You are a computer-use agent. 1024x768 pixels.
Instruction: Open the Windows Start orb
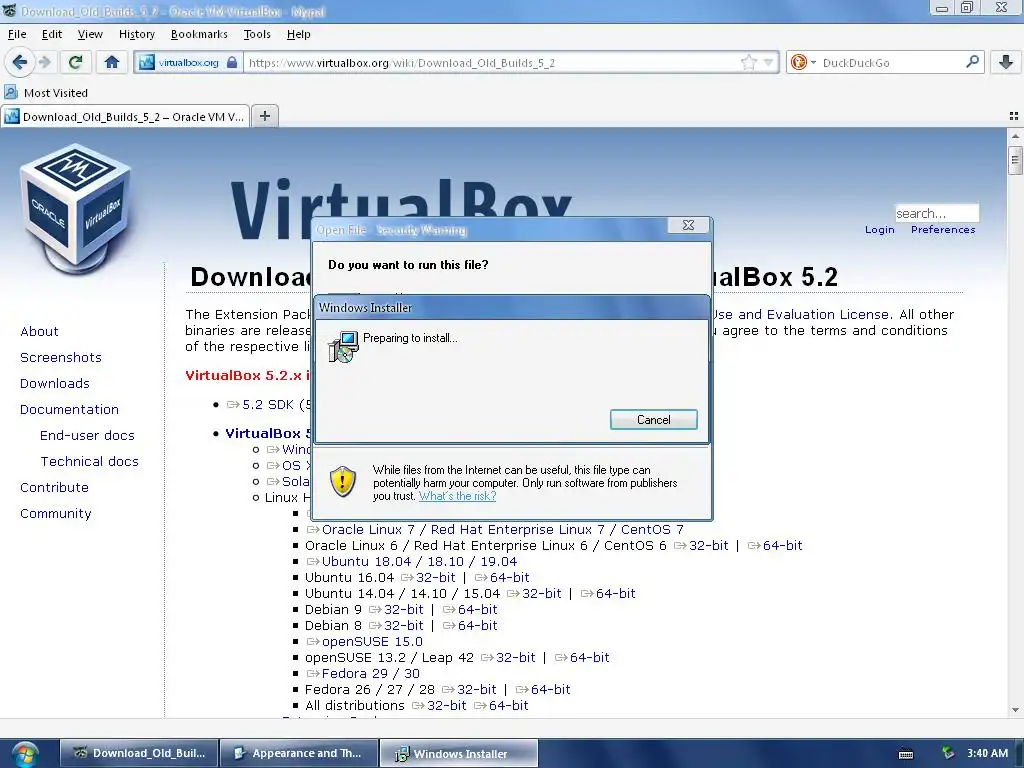click(x=24, y=754)
